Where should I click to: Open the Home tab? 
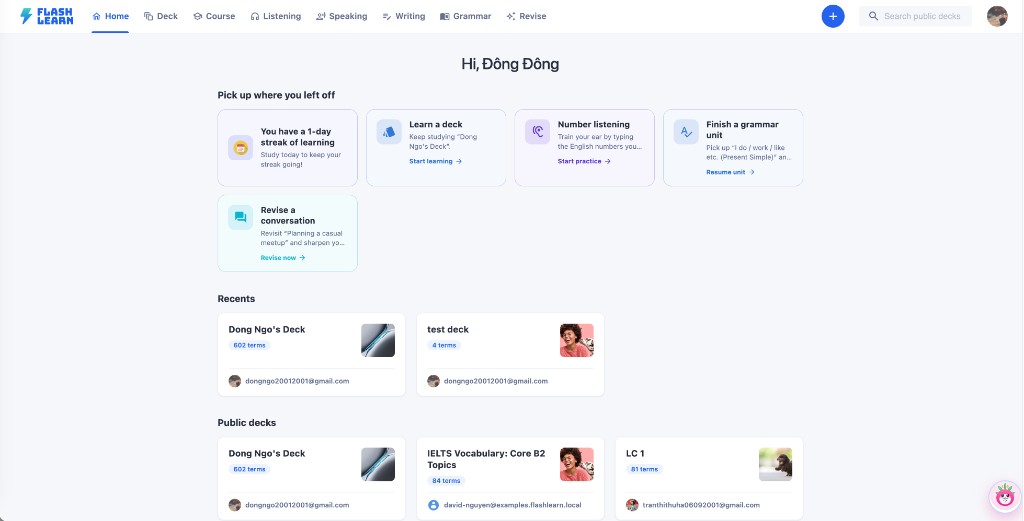pyautogui.click(x=110, y=16)
